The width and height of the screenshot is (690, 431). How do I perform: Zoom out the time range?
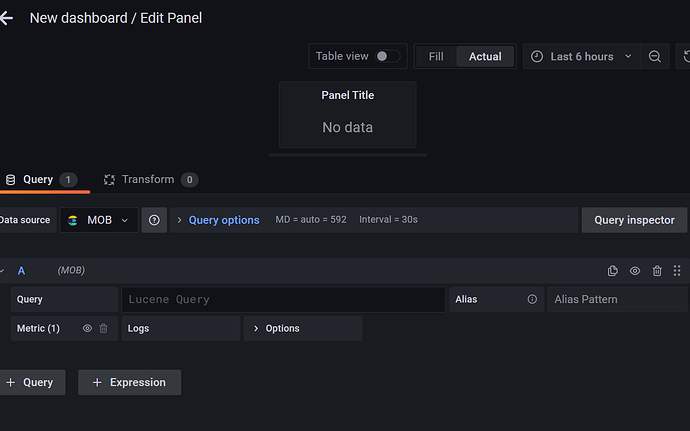coord(654,56)
